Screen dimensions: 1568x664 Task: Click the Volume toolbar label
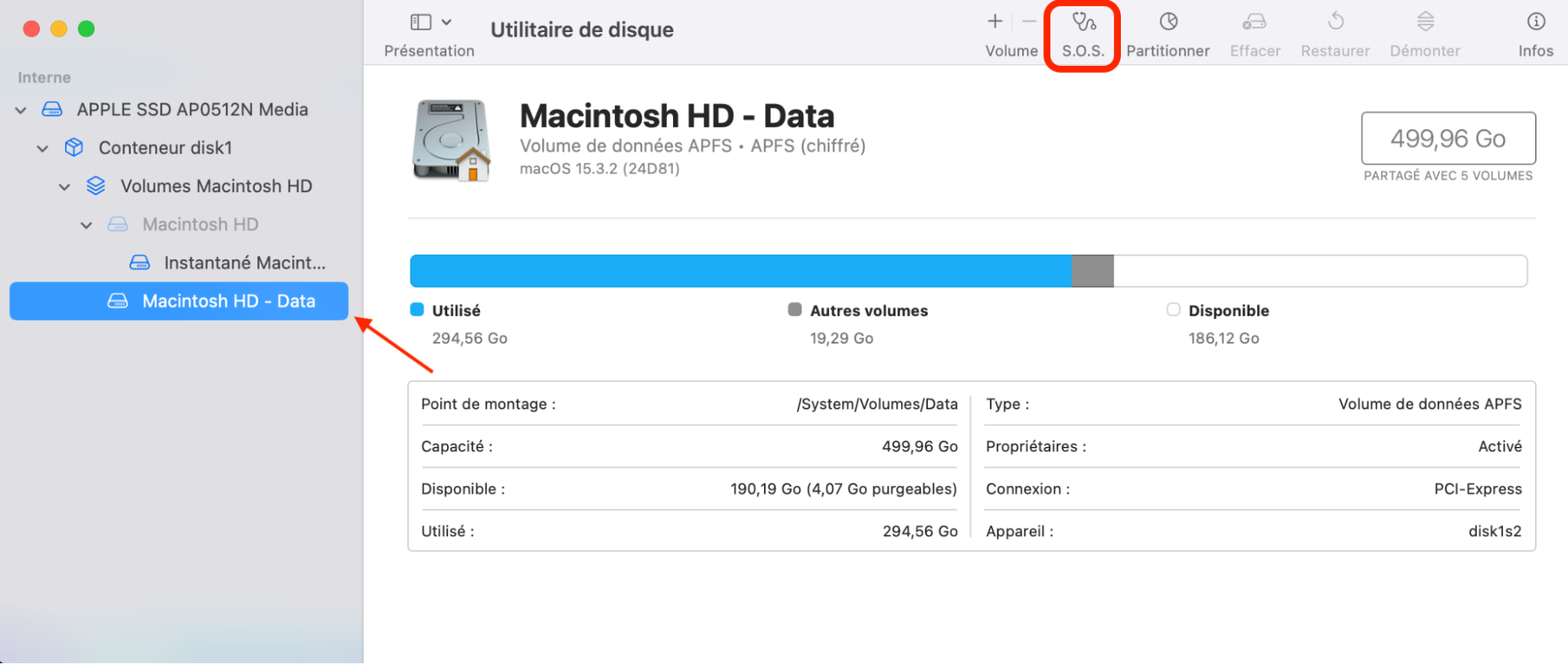coord(1011,51)
